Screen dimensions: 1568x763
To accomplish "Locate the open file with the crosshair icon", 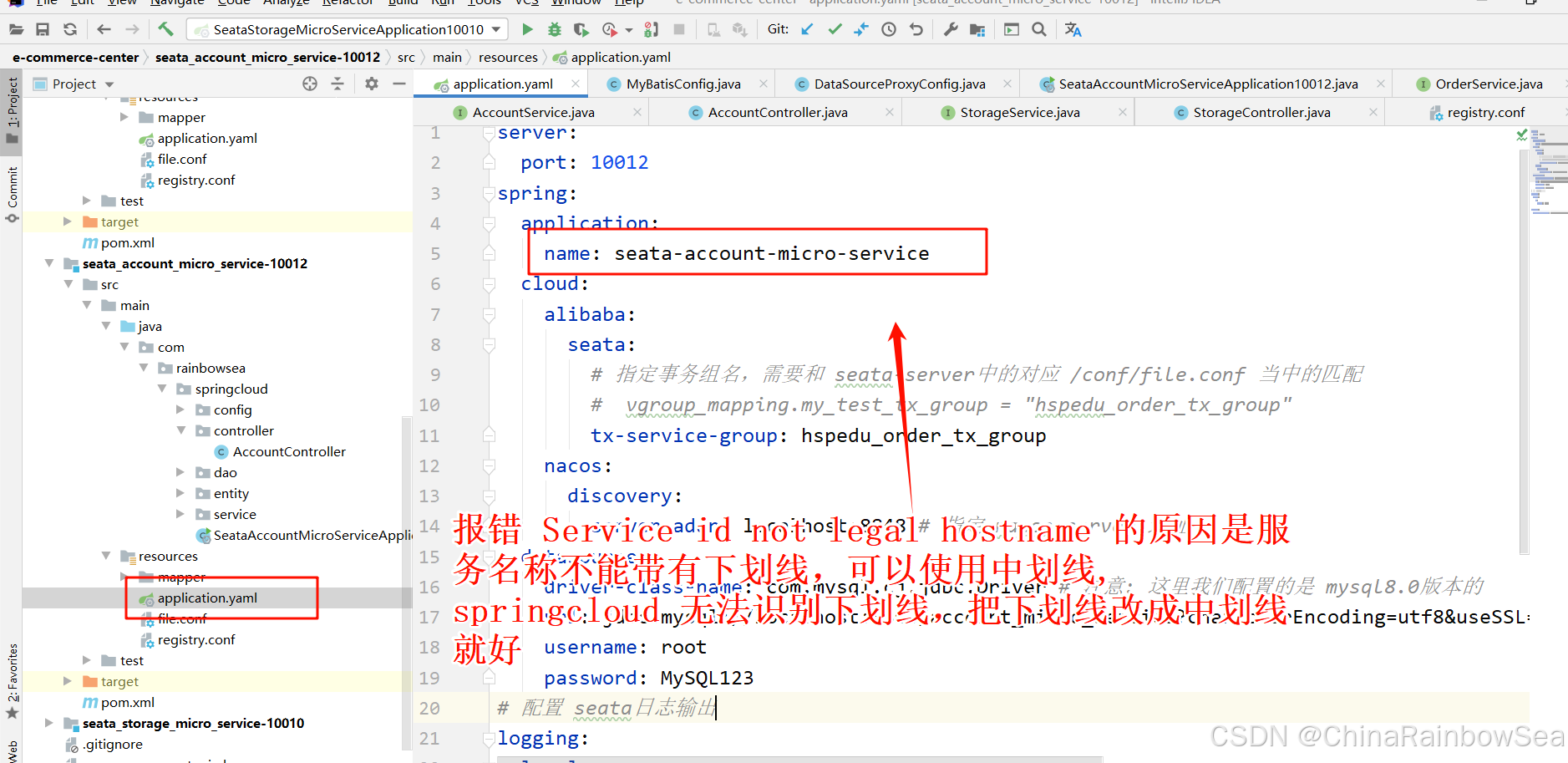I will pyautogui.click(x=310, y=84).
